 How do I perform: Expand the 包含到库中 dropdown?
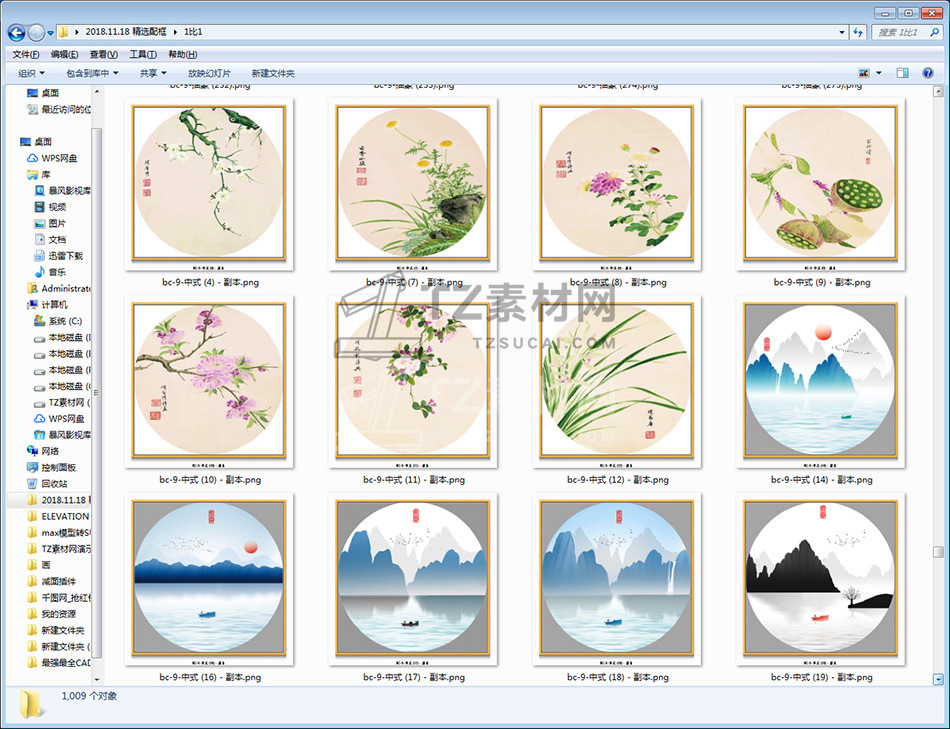(x=92, y=73)
